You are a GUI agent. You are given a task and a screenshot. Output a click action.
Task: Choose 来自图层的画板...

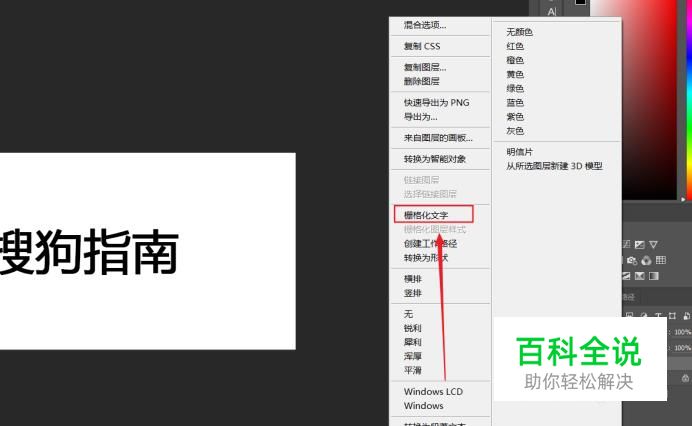pos(438,138)
